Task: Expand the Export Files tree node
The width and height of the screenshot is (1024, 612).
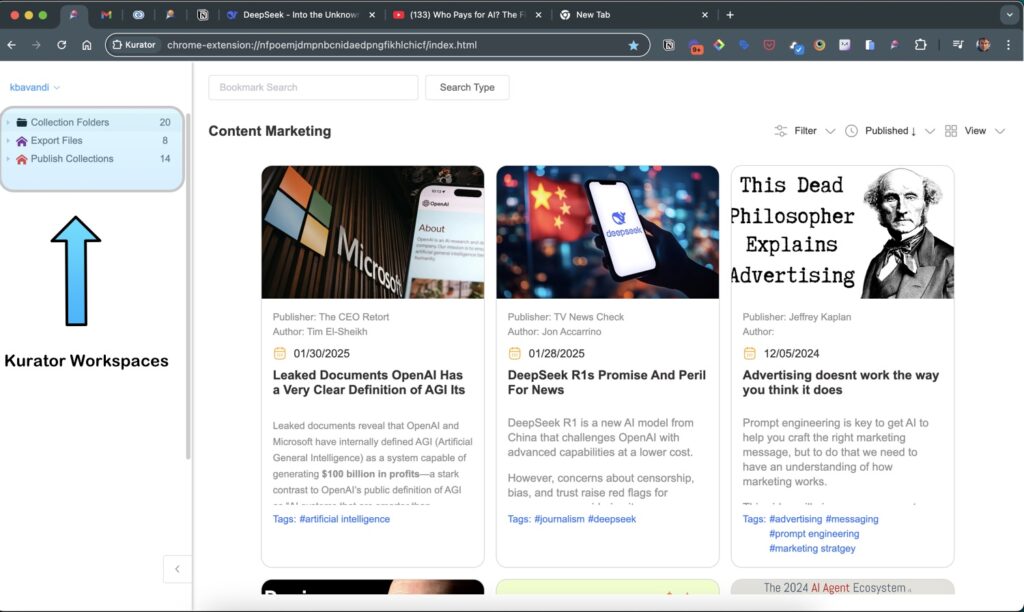Action: pyautogui.click(x=8, y=141)
